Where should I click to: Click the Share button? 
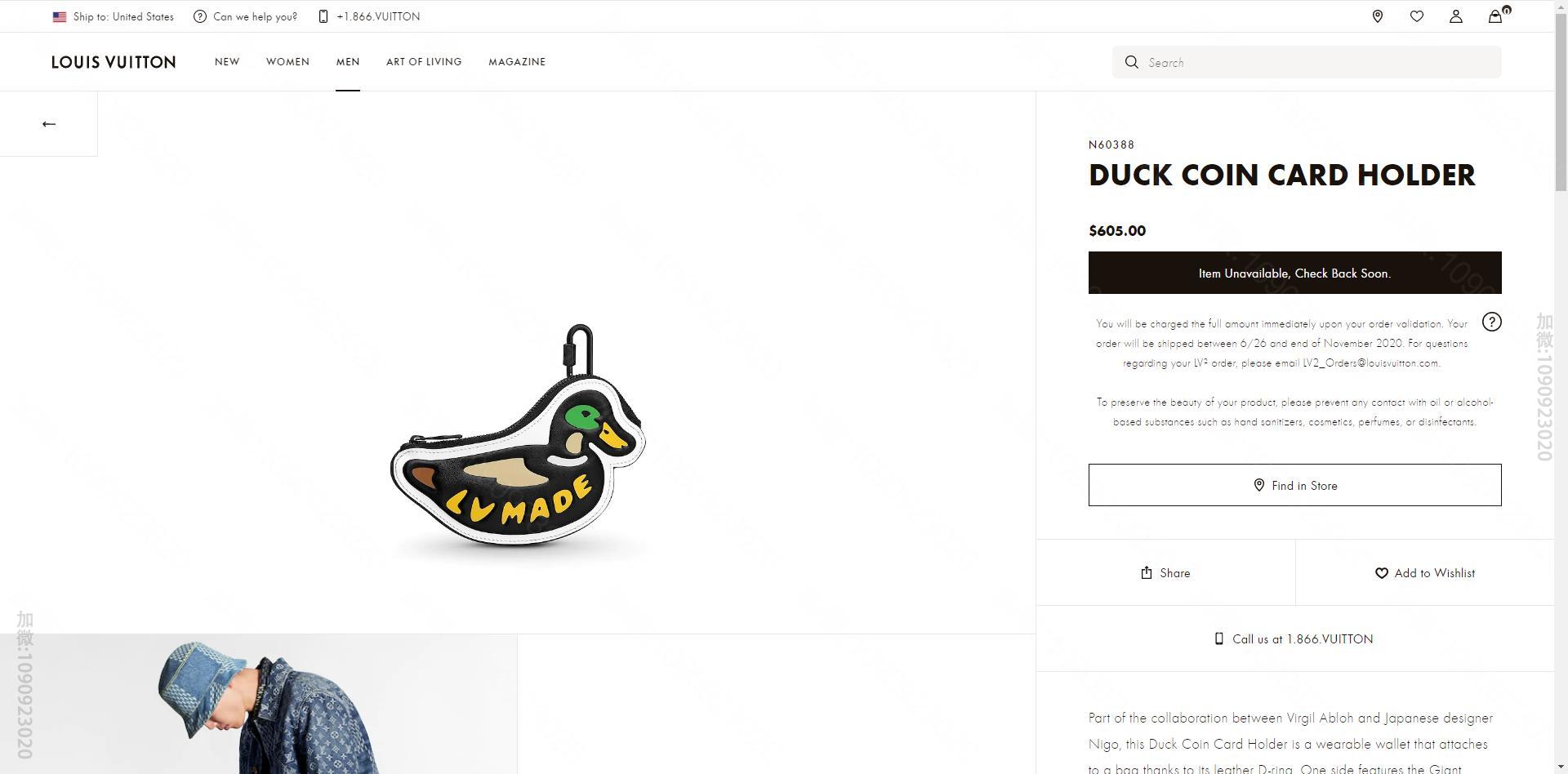[1165, 573]
